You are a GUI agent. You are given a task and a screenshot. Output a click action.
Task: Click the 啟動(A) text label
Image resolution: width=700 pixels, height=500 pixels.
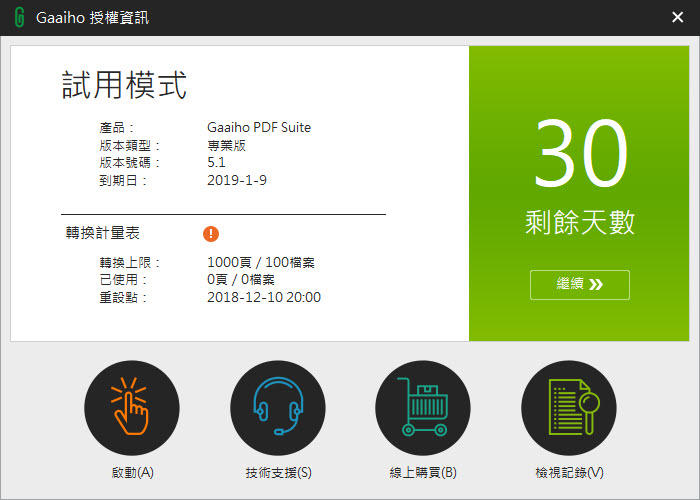[132, 472]
